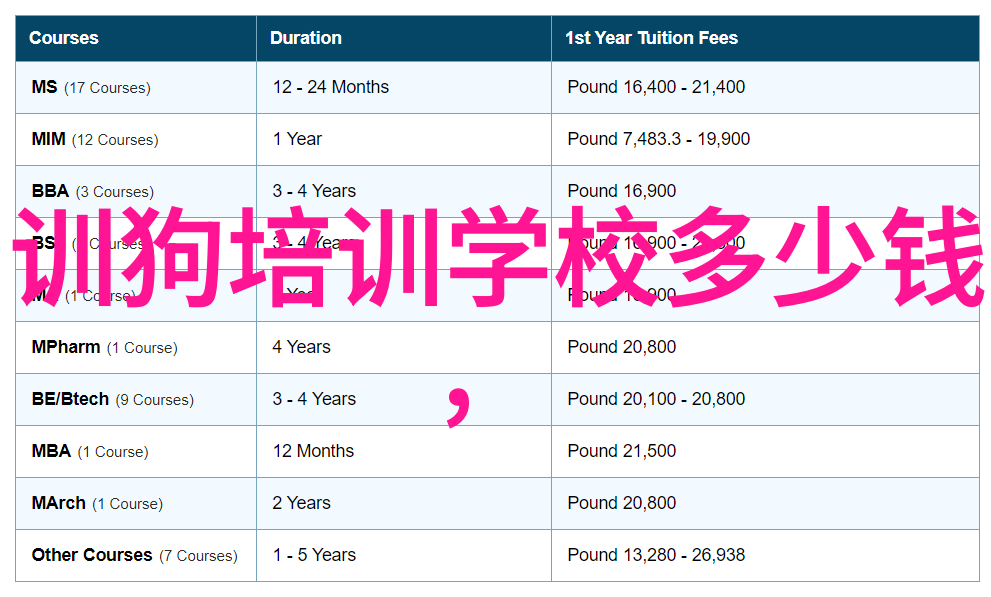Select the BE/Btech course name
The height and width of the screenshot is (597, 991).
[70, 399]
